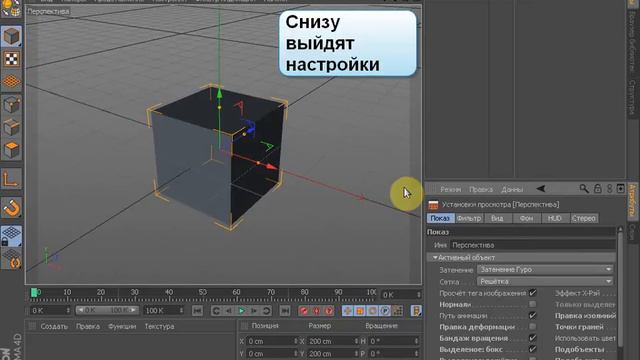Viewport: 640px width, 360px height.
Task: Open the Данные menu in Attributes
Action: pyautogui.click(x=512, y=189)
